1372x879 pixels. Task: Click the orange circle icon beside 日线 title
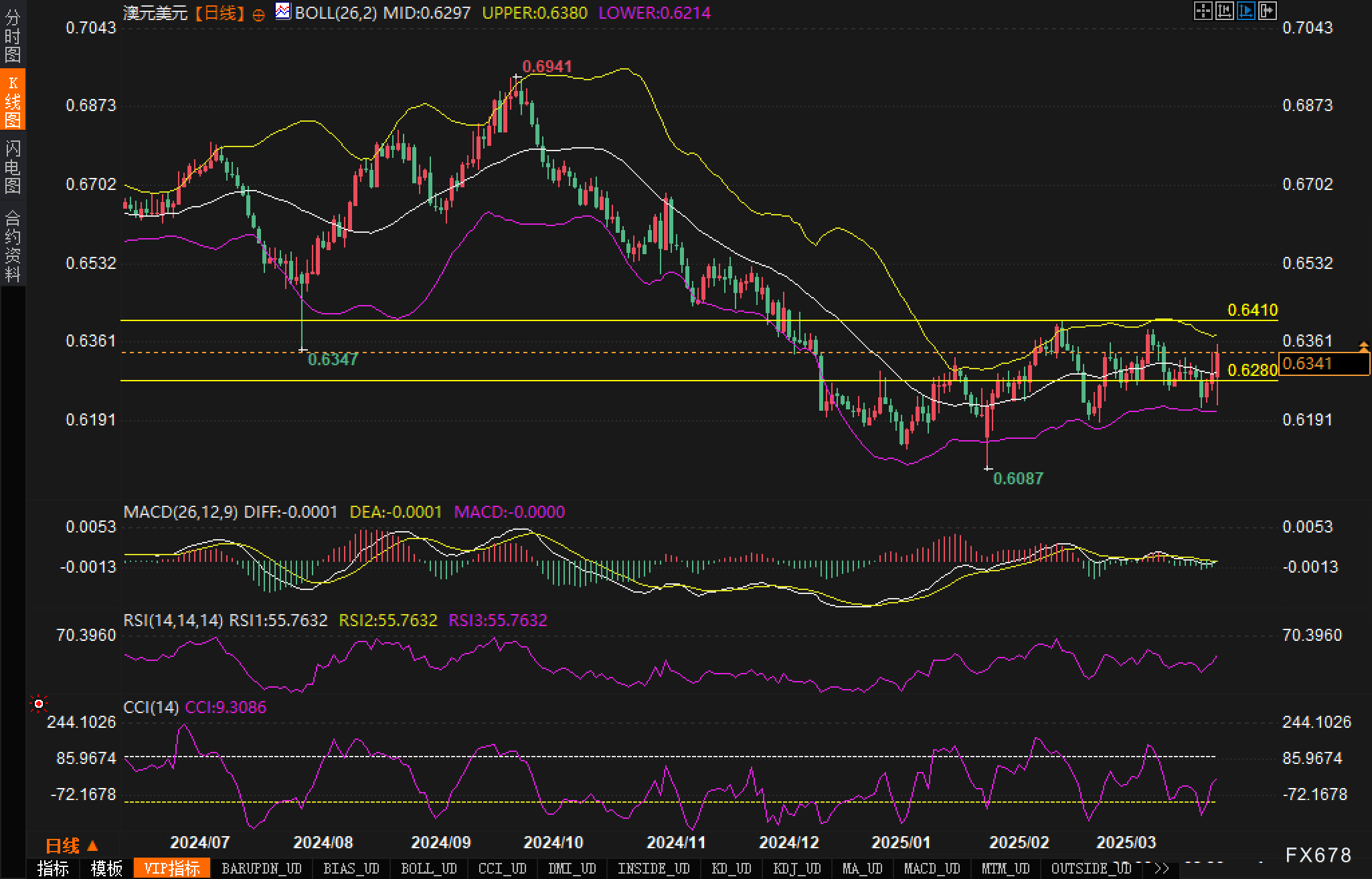pyautogui.click(x=258, y=15)
